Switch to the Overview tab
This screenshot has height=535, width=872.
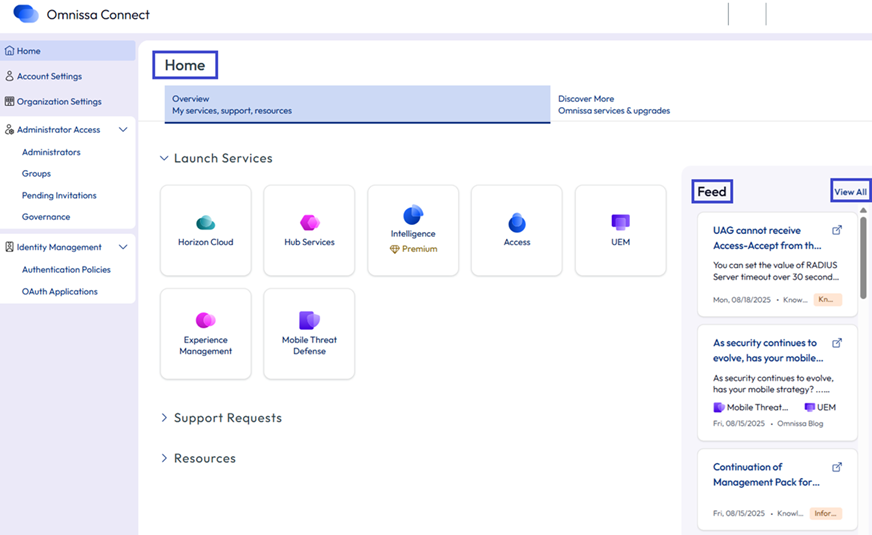pos(358,105)
